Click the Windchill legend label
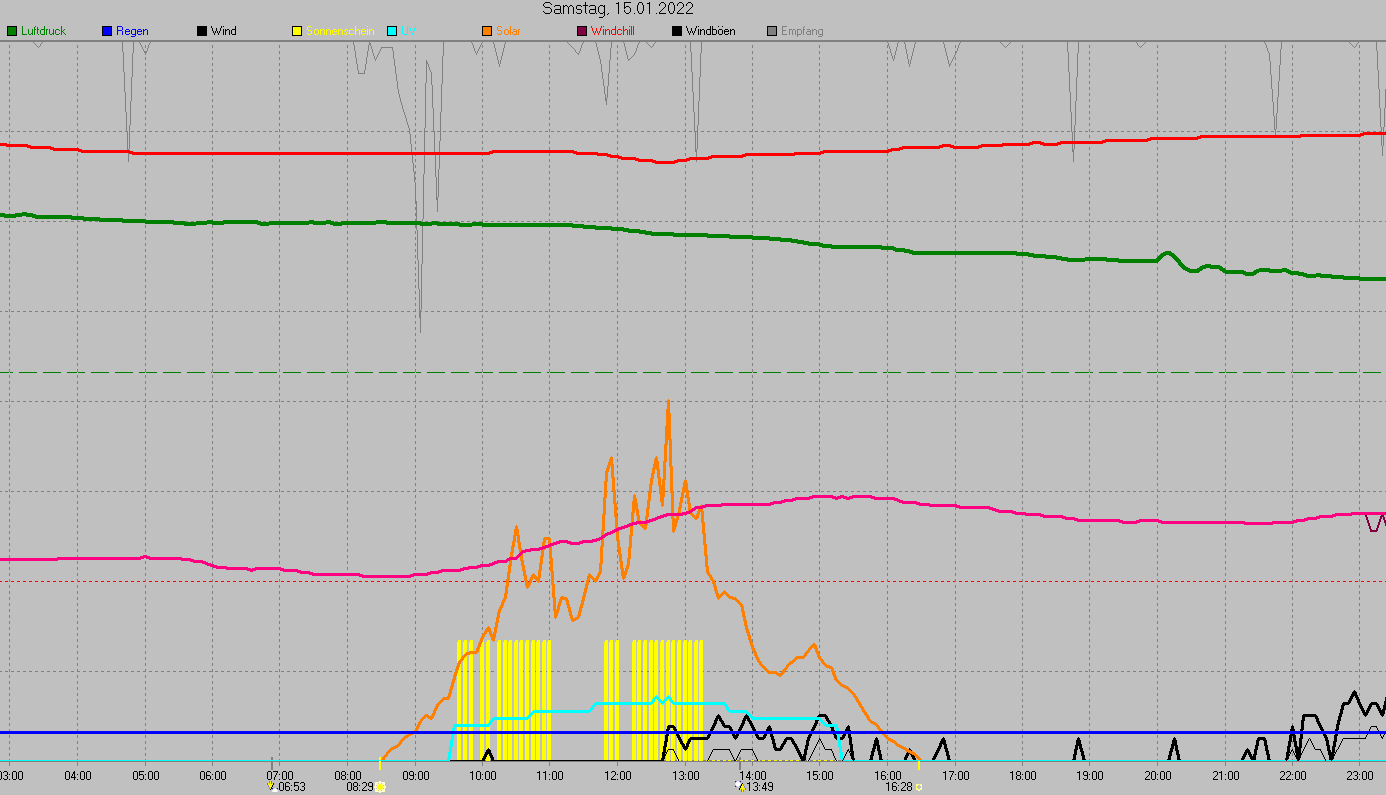This screenshot has height=795, width=1386. [612, 31]
